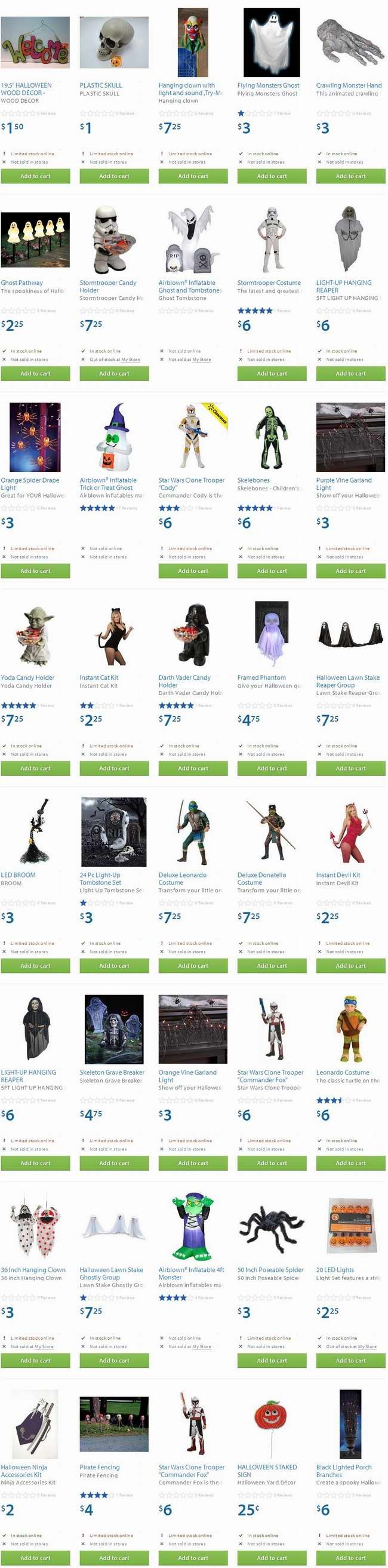Click the 50 Inch Poseable Spider image
This screenshot has width=388, height=1568.
point(271,1226)
